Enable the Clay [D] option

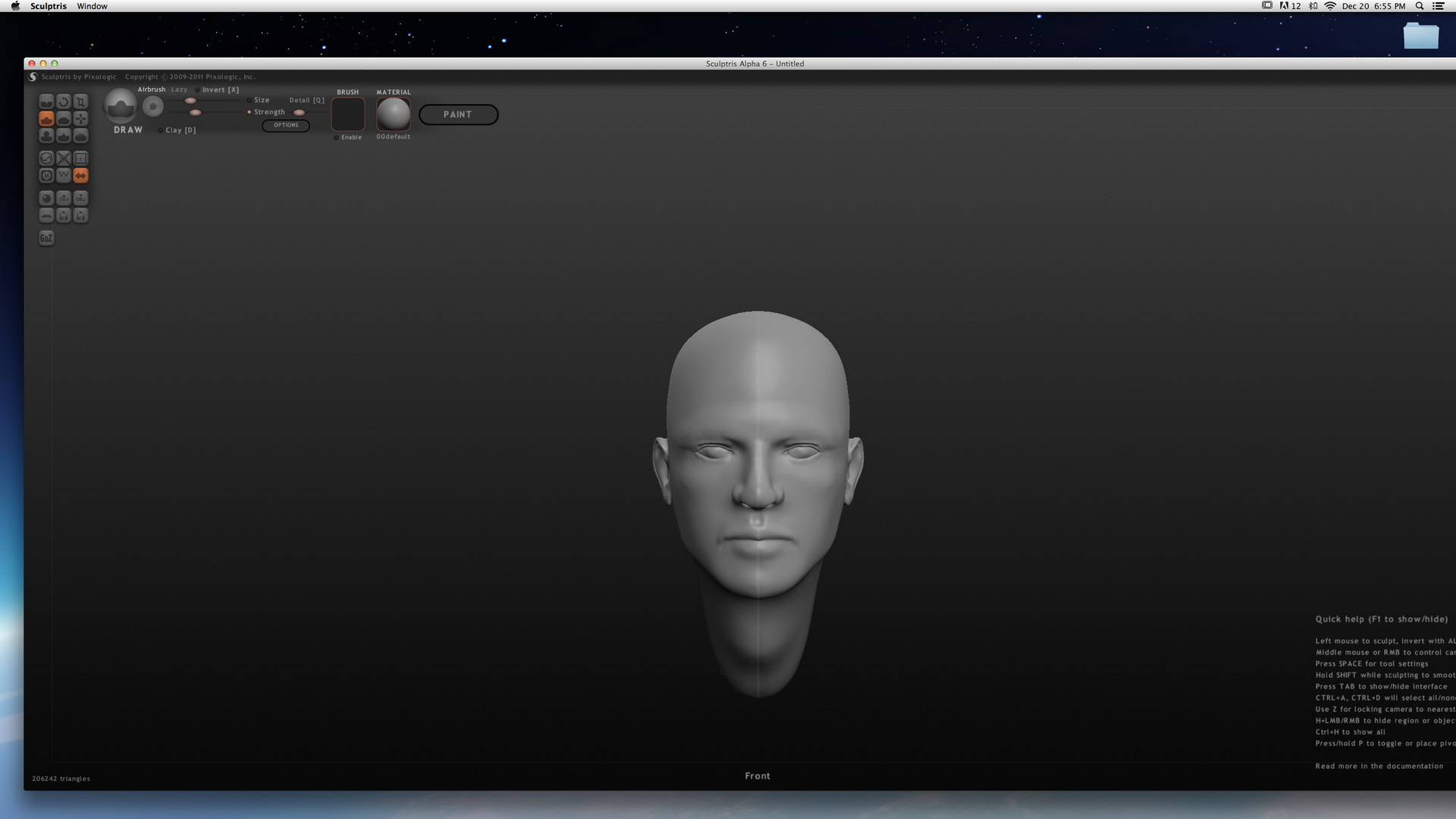[160, 130]
